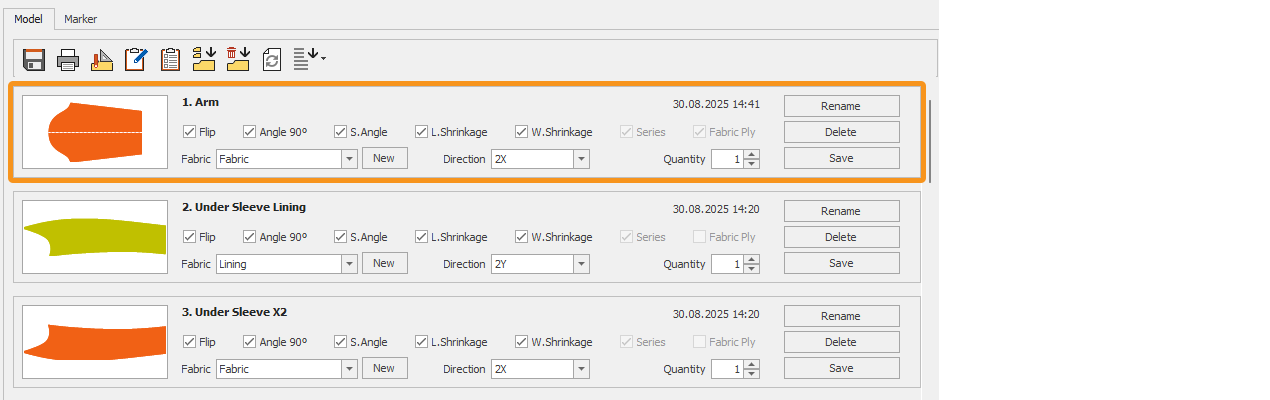This screenshot has width=1270, height=400.
Task: Switch to the Marker tab
Action: pos(80,19)
